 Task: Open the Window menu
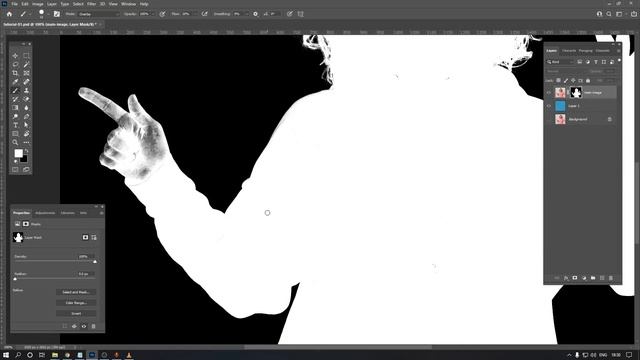(x=128, y=4)
